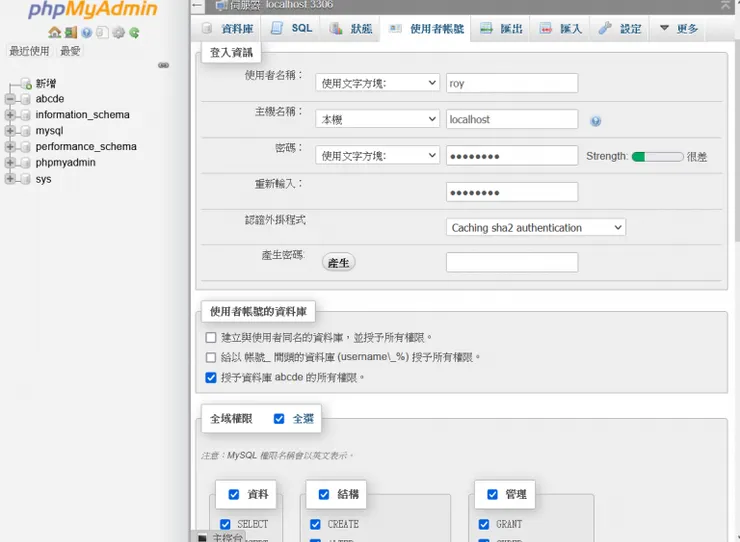Viewport: 740px width, 542px height.
Task: Reload navigation panel green refresh icon
Action: point(135,32)
